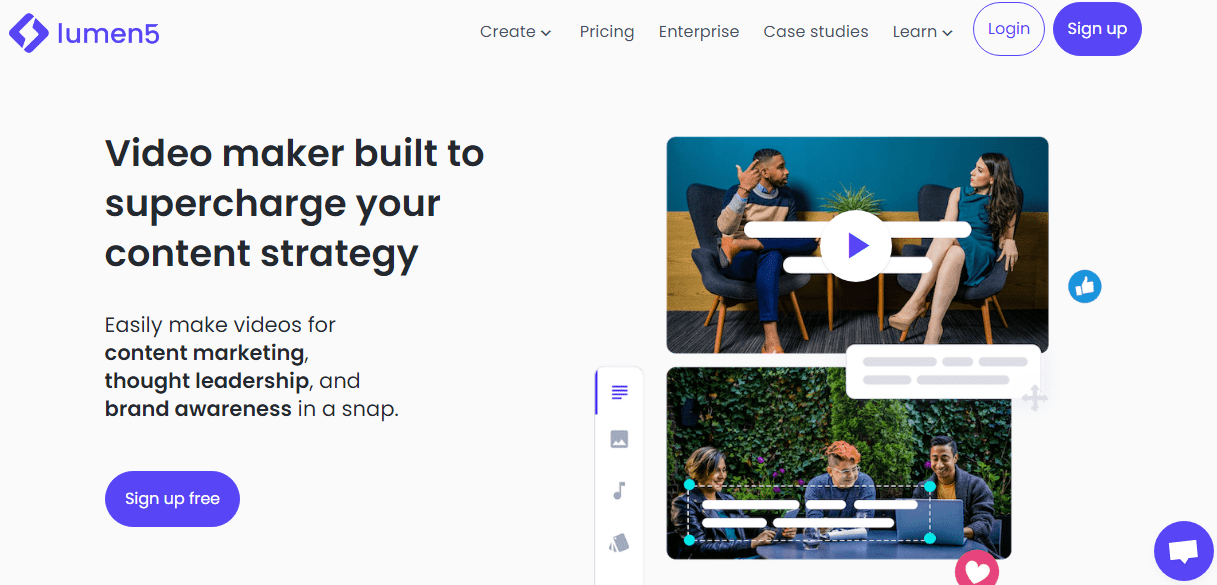Click the lumen5 logo icon

[x=28, y=33]
